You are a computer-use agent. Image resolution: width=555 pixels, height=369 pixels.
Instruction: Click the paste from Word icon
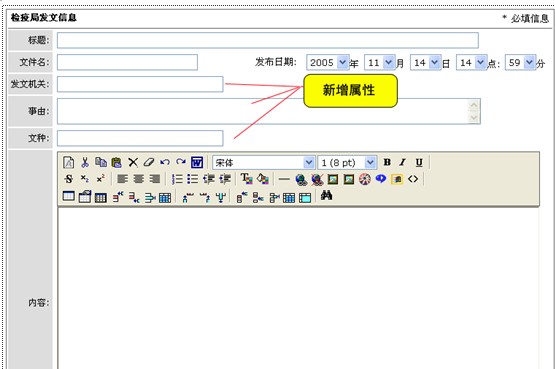pos(197,162)
